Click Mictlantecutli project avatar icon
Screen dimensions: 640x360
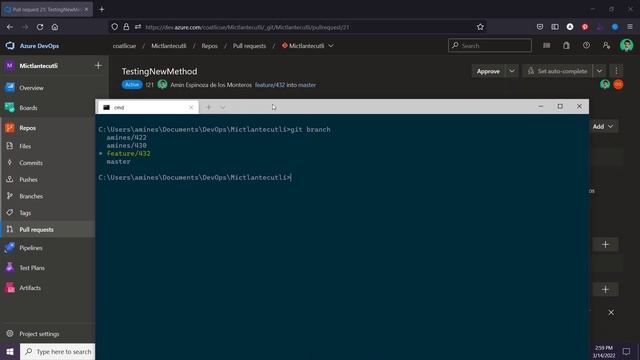(10, 65)
